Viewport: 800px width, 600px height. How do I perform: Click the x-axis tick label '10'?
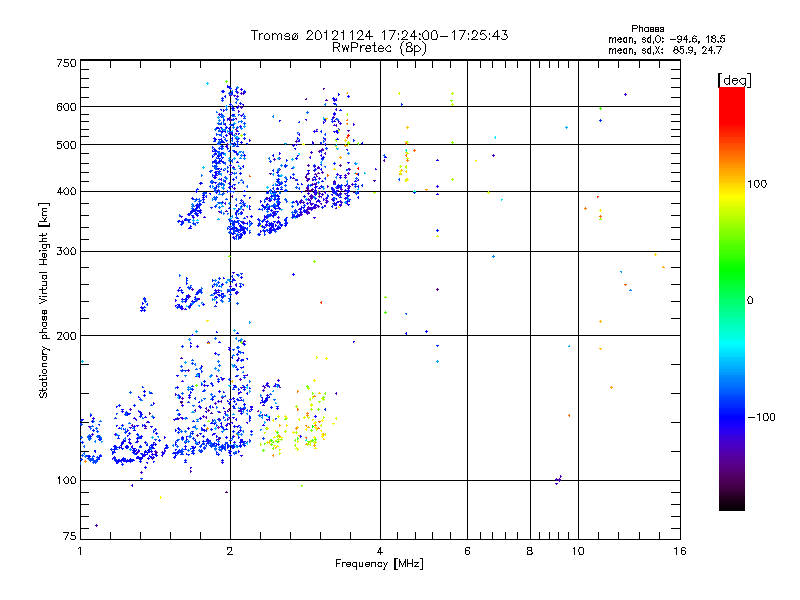tap(578, 551)
